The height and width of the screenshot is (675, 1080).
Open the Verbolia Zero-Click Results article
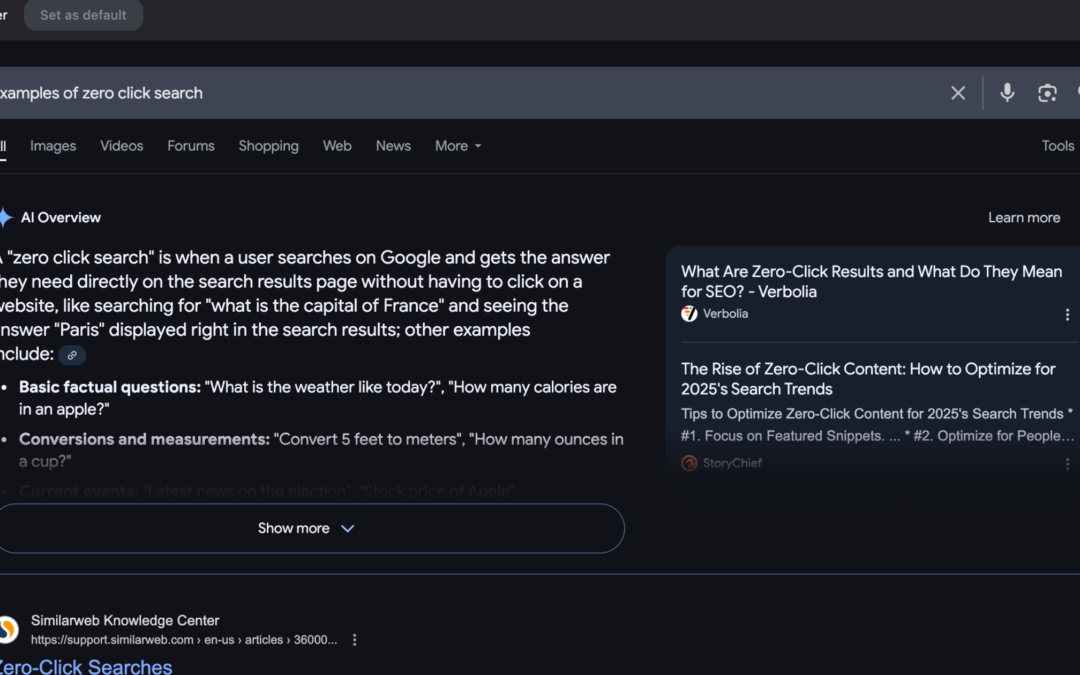pos(871,281)
